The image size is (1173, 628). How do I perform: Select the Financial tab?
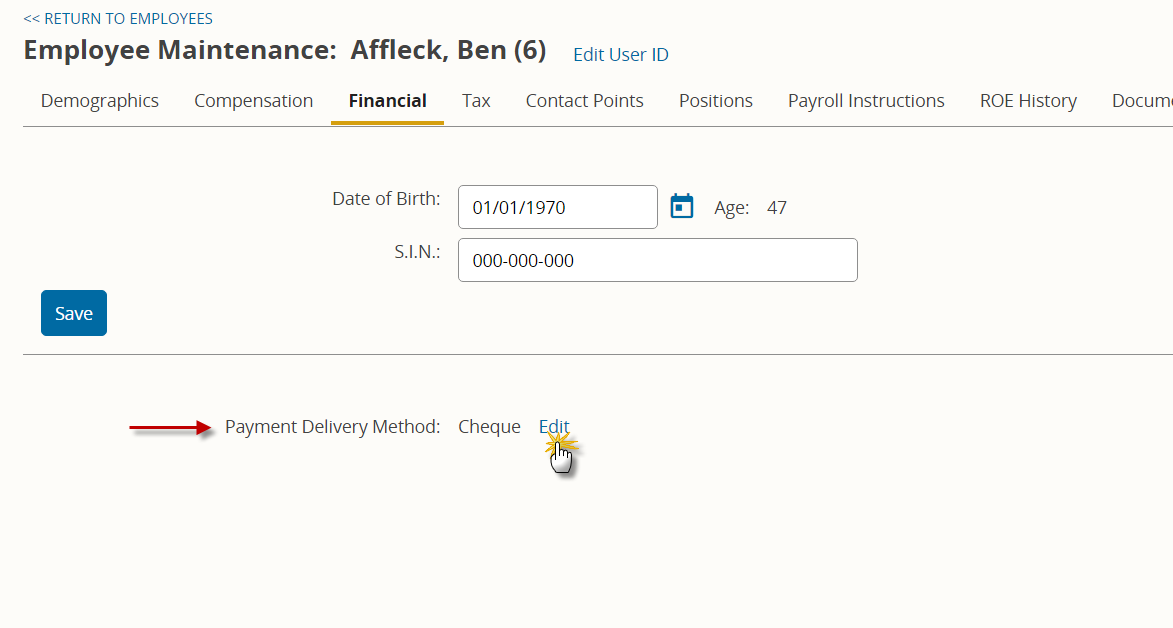pyautogui.click(x=388, y=101)
